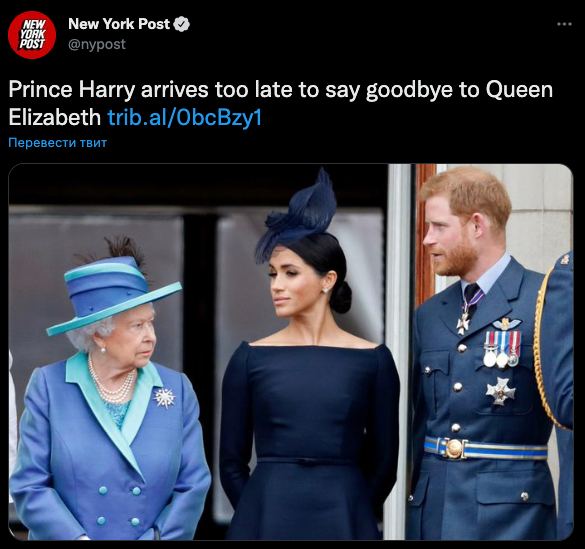Click the tweet headline text about Prince Harry

click(281, 103)
